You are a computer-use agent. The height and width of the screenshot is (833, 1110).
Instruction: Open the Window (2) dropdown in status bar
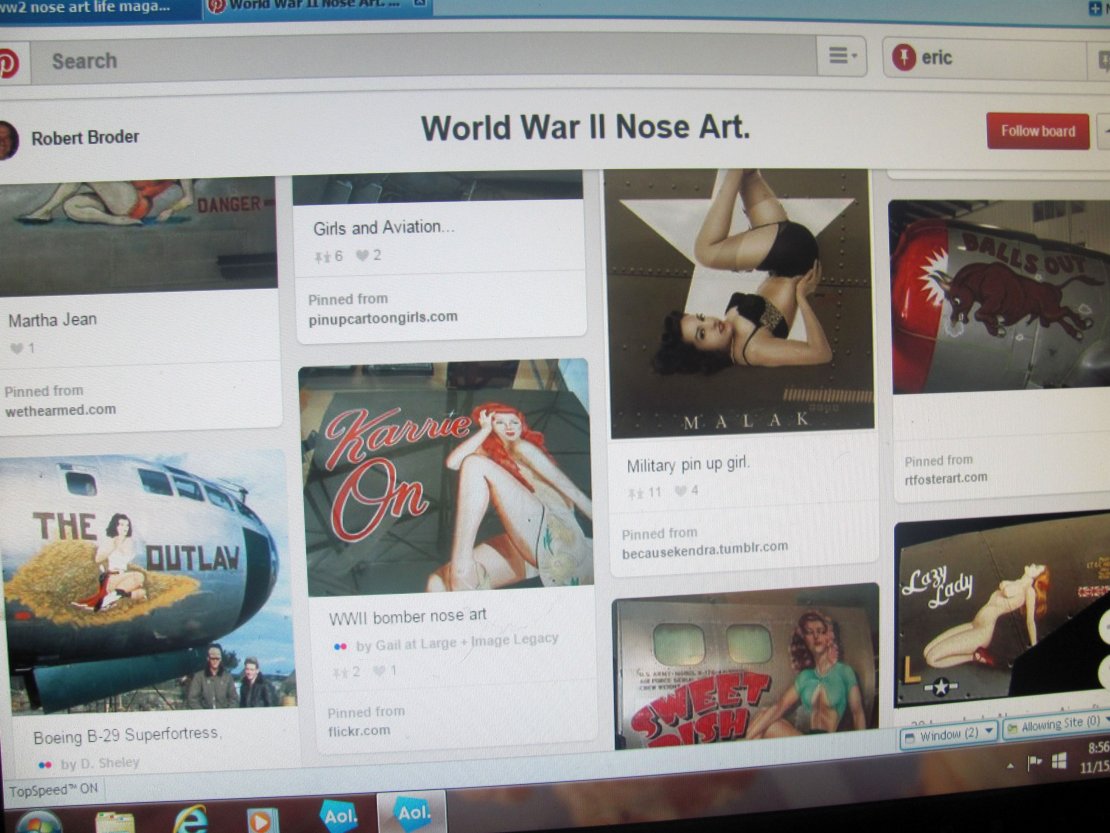[949, 735]
